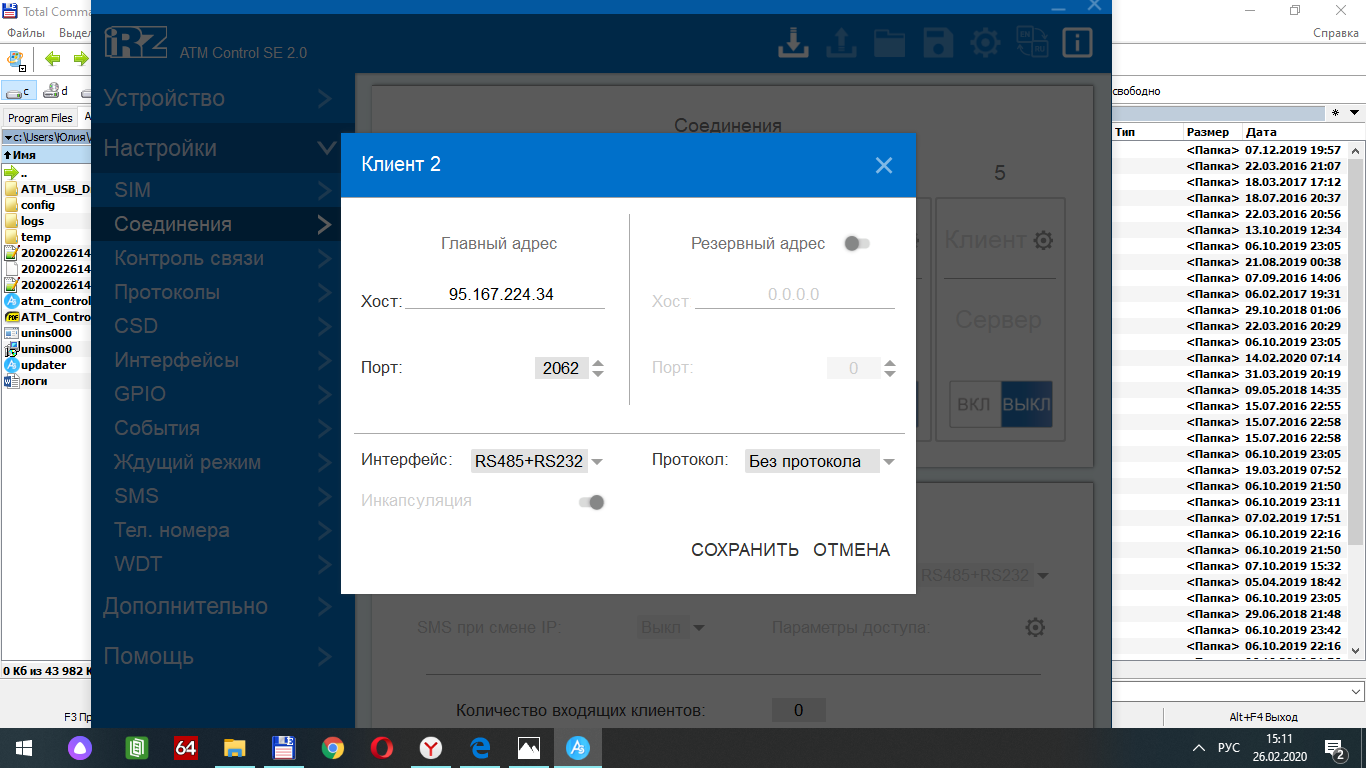The width and height of the screenshot is (1366, 768).
Task: Open Yandex Browser from taskbar
Action: [431, 747]
